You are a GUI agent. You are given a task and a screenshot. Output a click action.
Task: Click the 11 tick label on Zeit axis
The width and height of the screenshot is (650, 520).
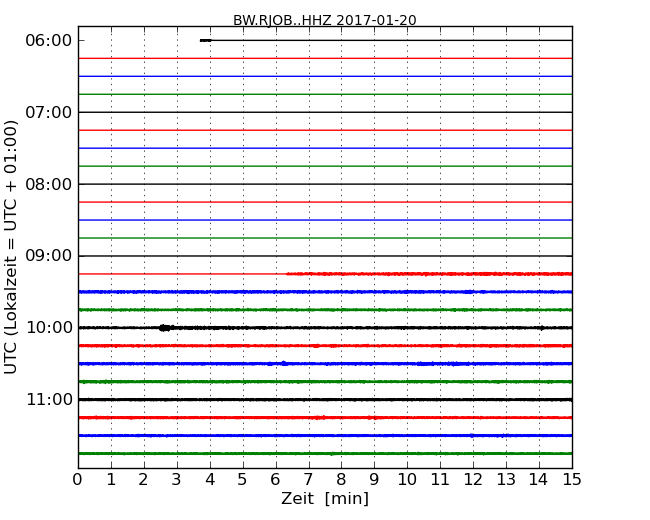click(440, 480)
